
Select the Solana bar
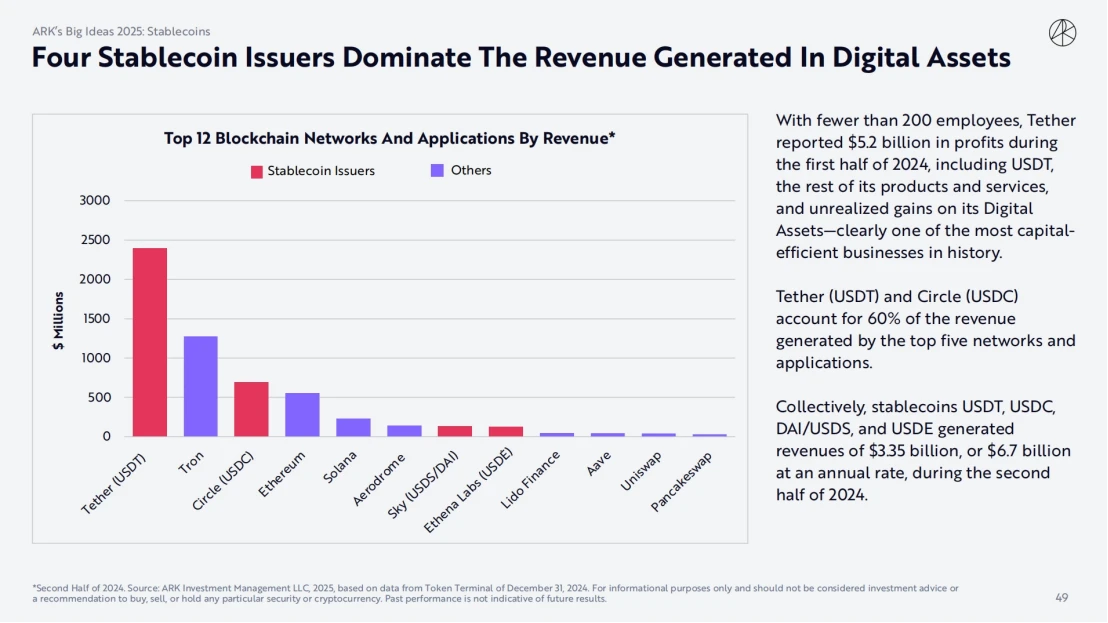click(x=353, y=427)
